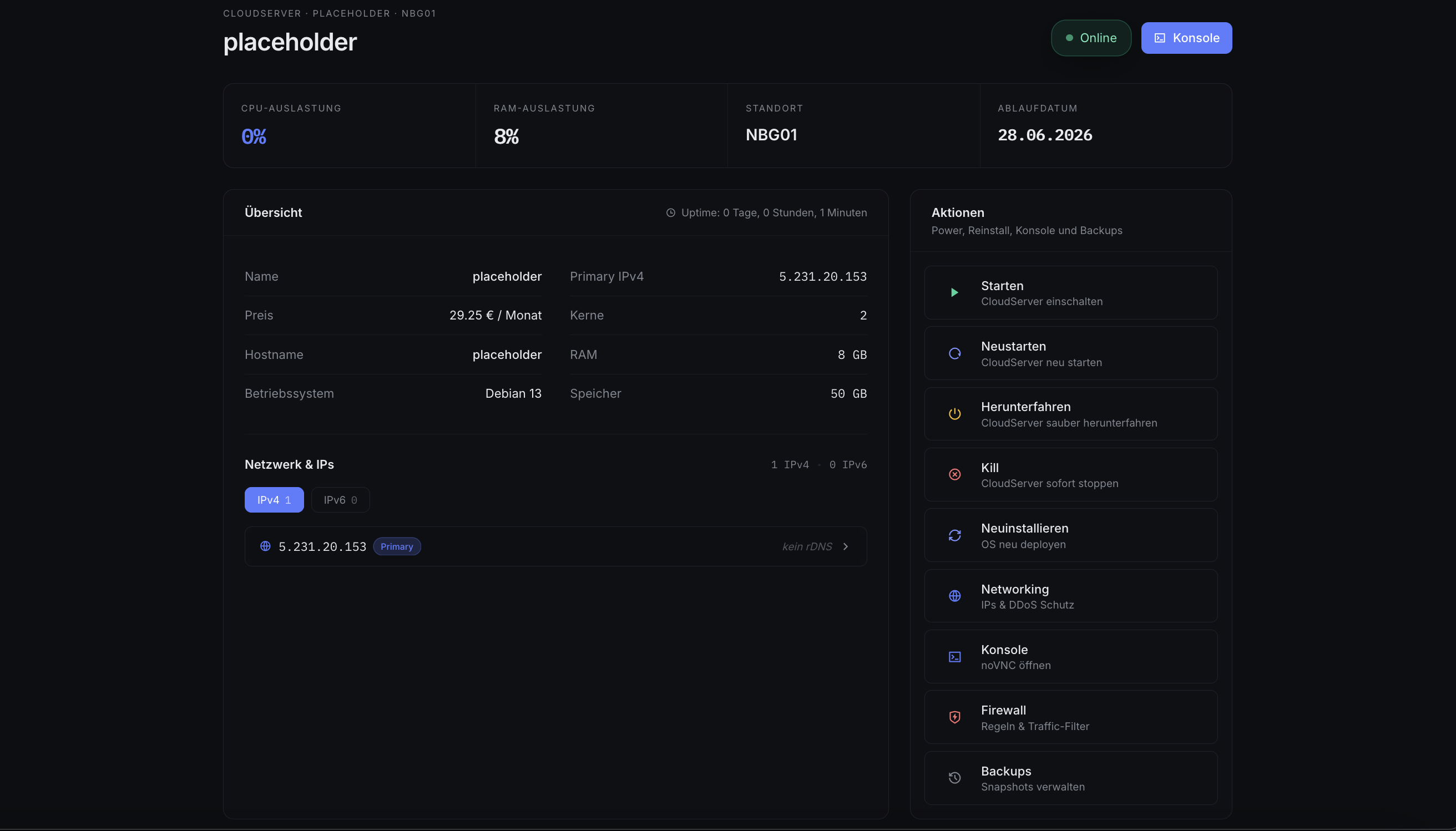Click the Uptime text in the overview header
Viewport: 1456px width, 831px height.
pyautogui.click(x=774, y=213)
